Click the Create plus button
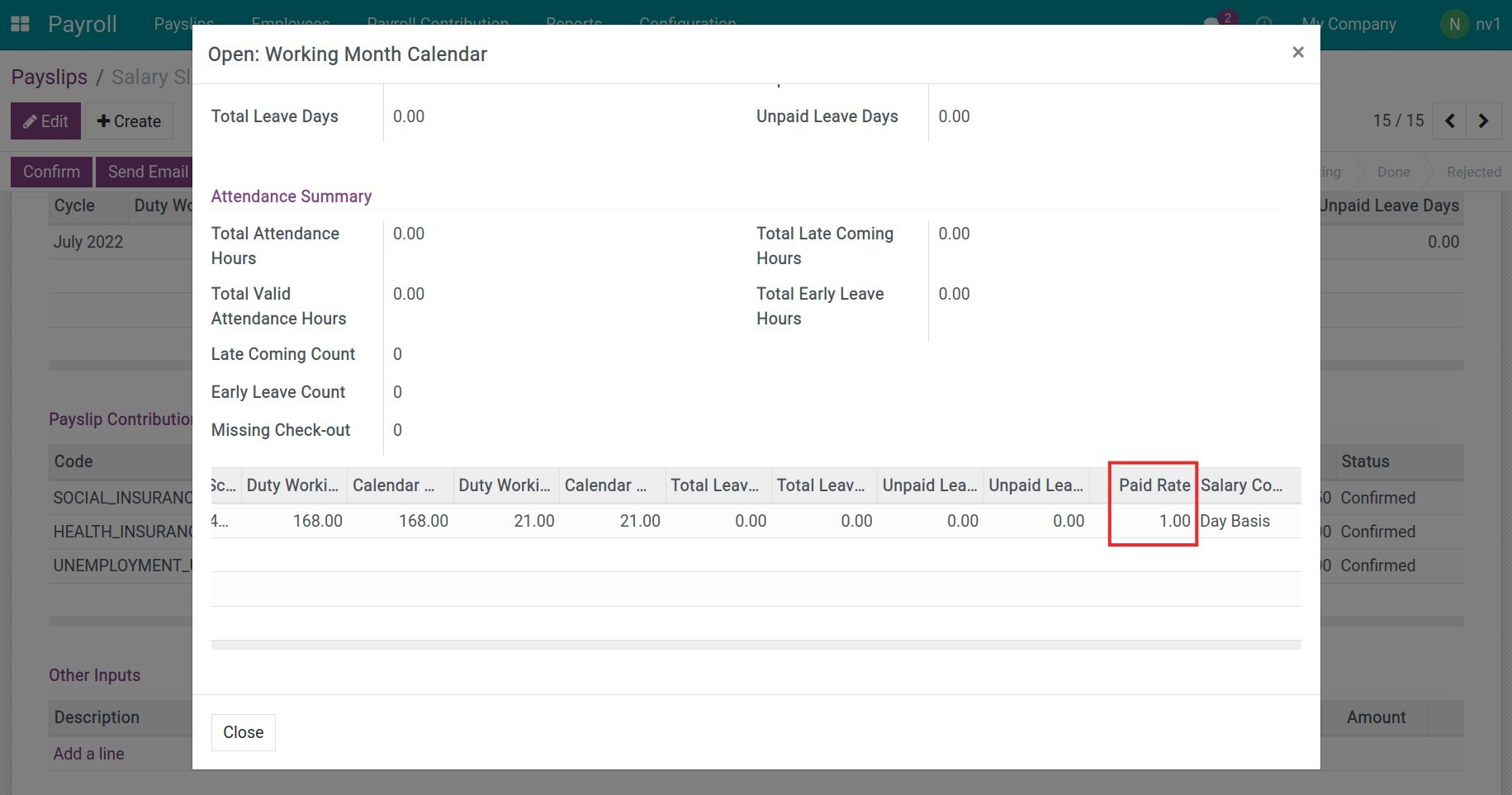The width and height of the screenshot is (1512, 795). point(129,121)
